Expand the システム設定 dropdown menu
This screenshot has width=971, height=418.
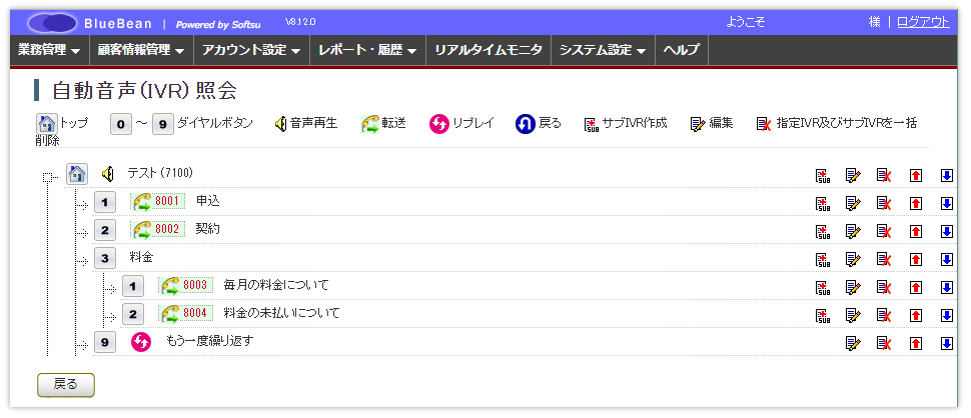[601, 50]
